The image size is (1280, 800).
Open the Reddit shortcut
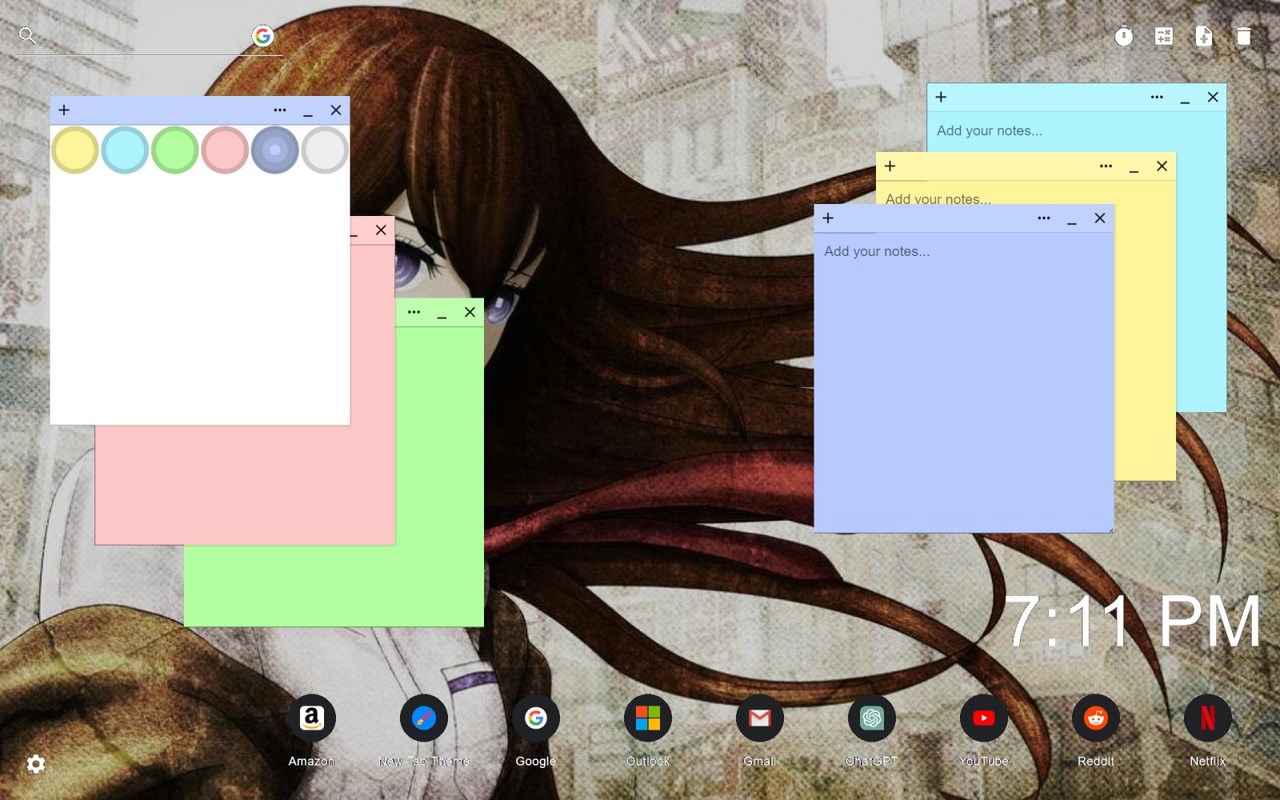tap(1096, 718)
